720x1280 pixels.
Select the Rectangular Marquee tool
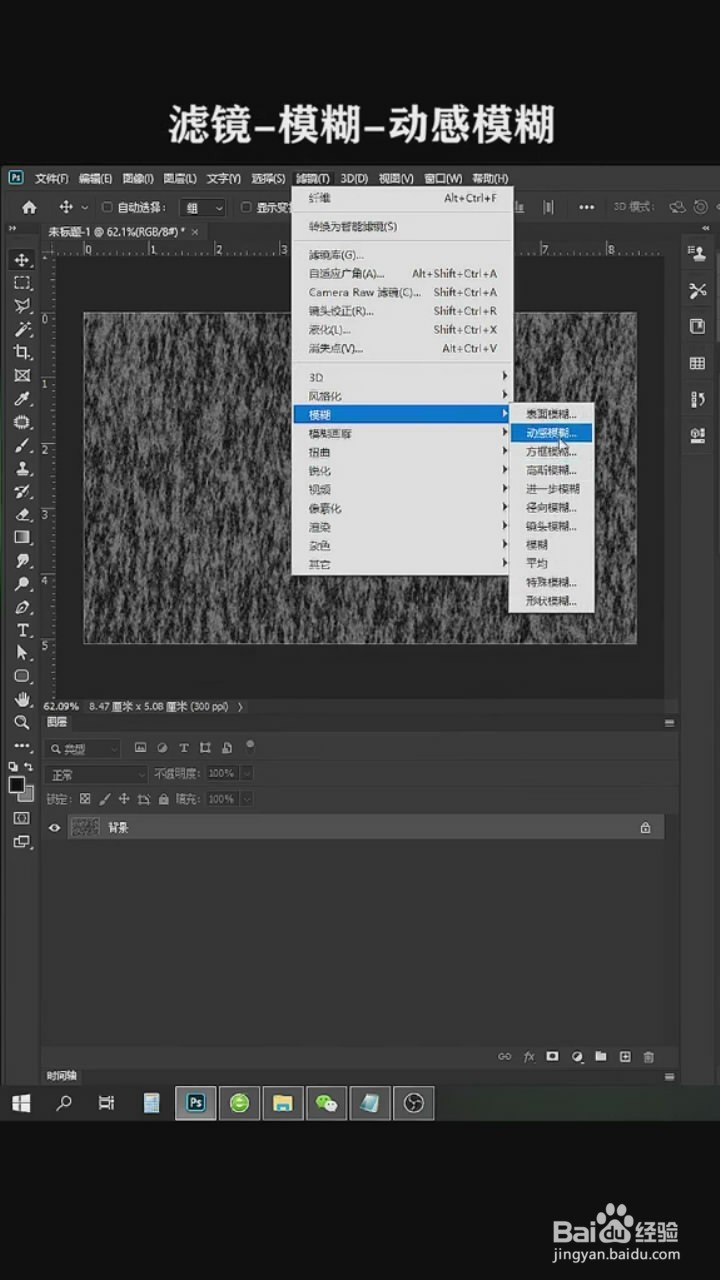tap(22, 283)
